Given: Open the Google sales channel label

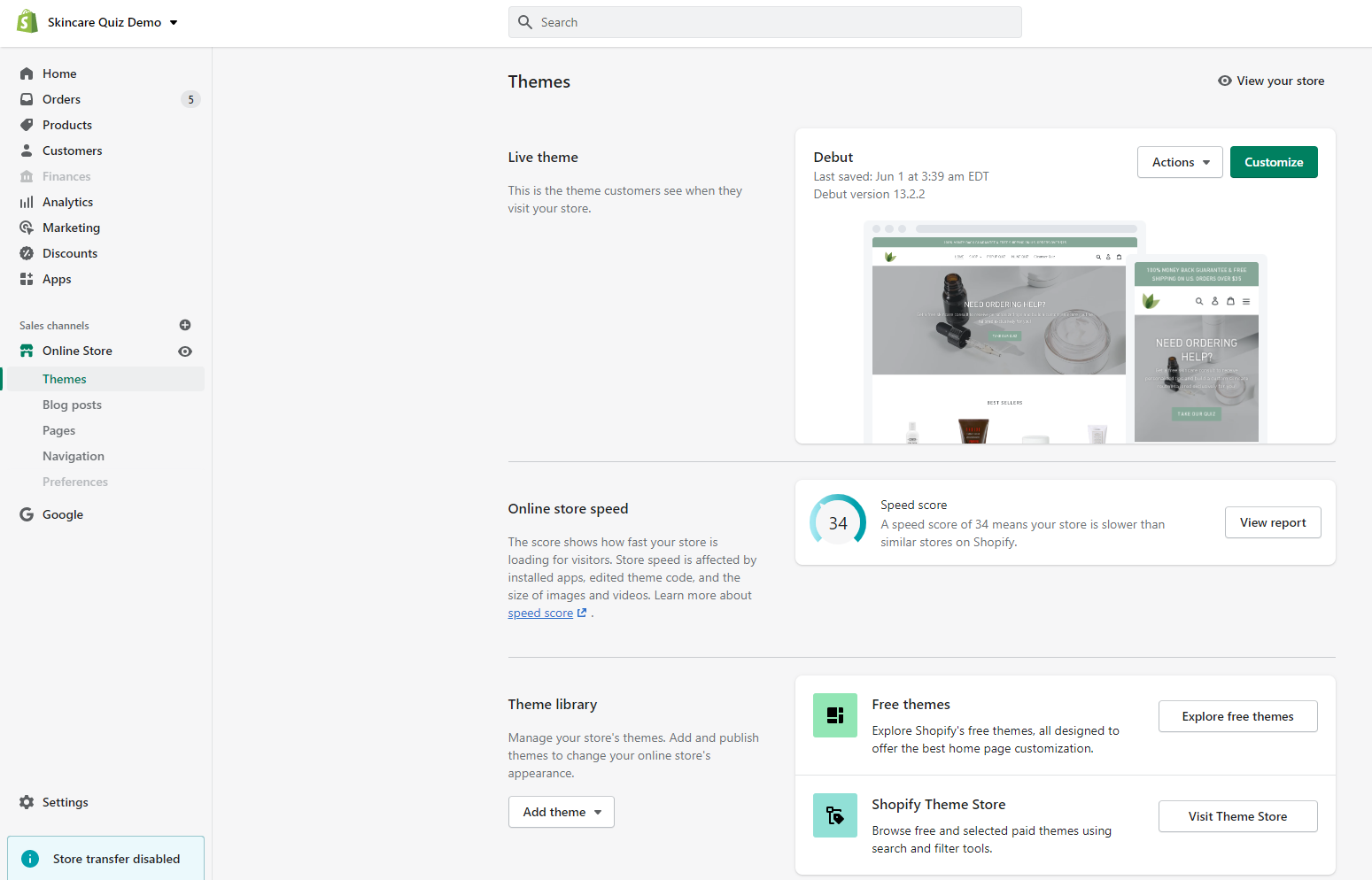Looking at the screenshot, I should 63,514.
